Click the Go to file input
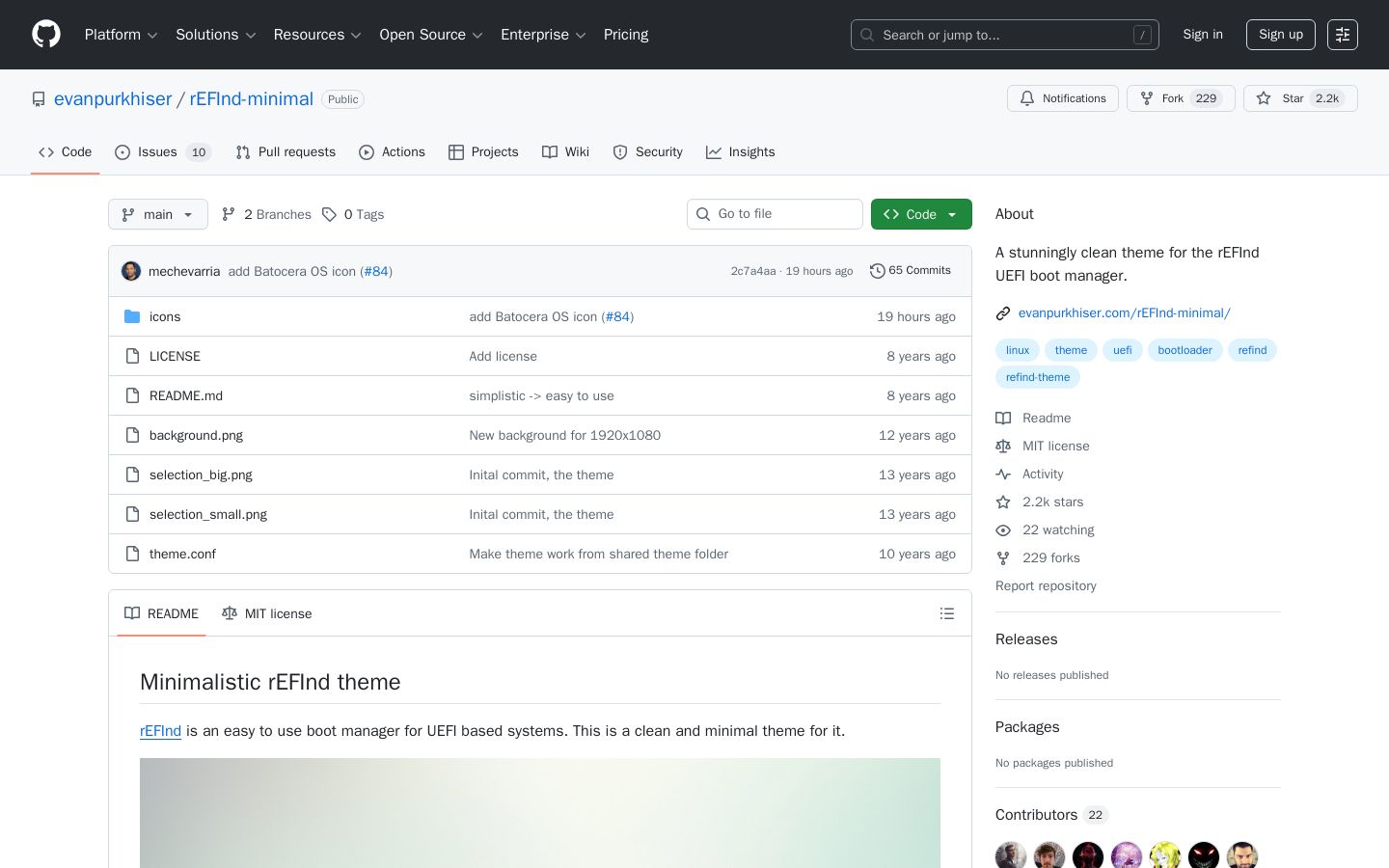 775,214
